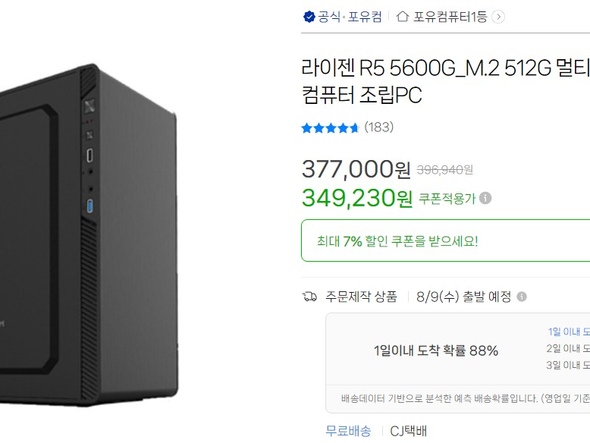The image size is (590, 443).
Task: Open the 183 reviews count link
Action: pyautogui.click(x=379, y=127)
